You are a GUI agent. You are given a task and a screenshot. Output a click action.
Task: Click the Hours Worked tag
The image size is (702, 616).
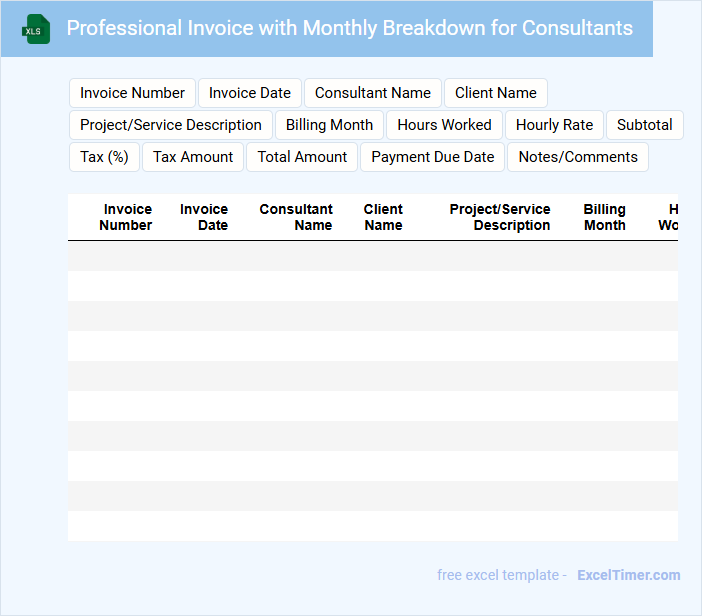pos(444,125)
